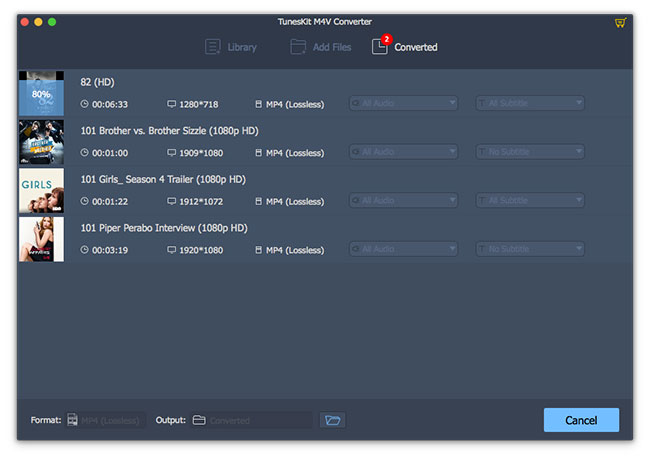Image resolution: width=650 pixels, height=460 pixels.
Task: Expand No Subtitle dropdown for Brother vs. Brother
Action: [x=530, y=152]
